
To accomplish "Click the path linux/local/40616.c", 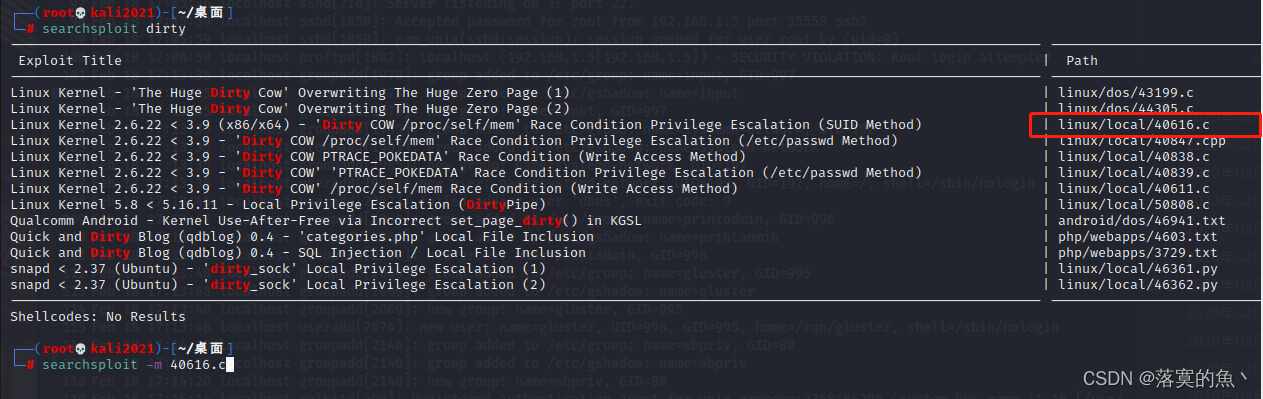I will tap(1133, 125).
